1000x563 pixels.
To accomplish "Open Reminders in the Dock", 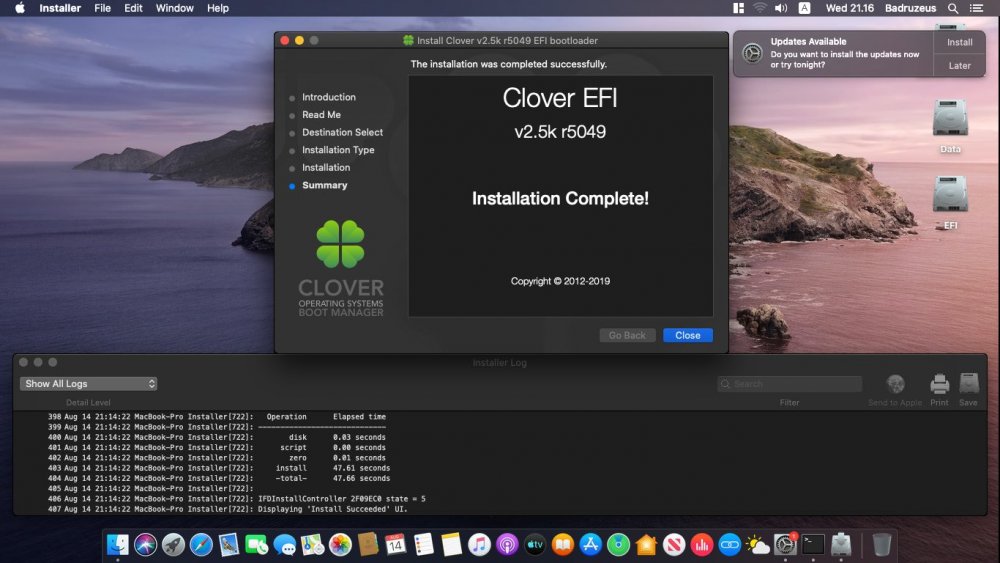I will (423, 545).
